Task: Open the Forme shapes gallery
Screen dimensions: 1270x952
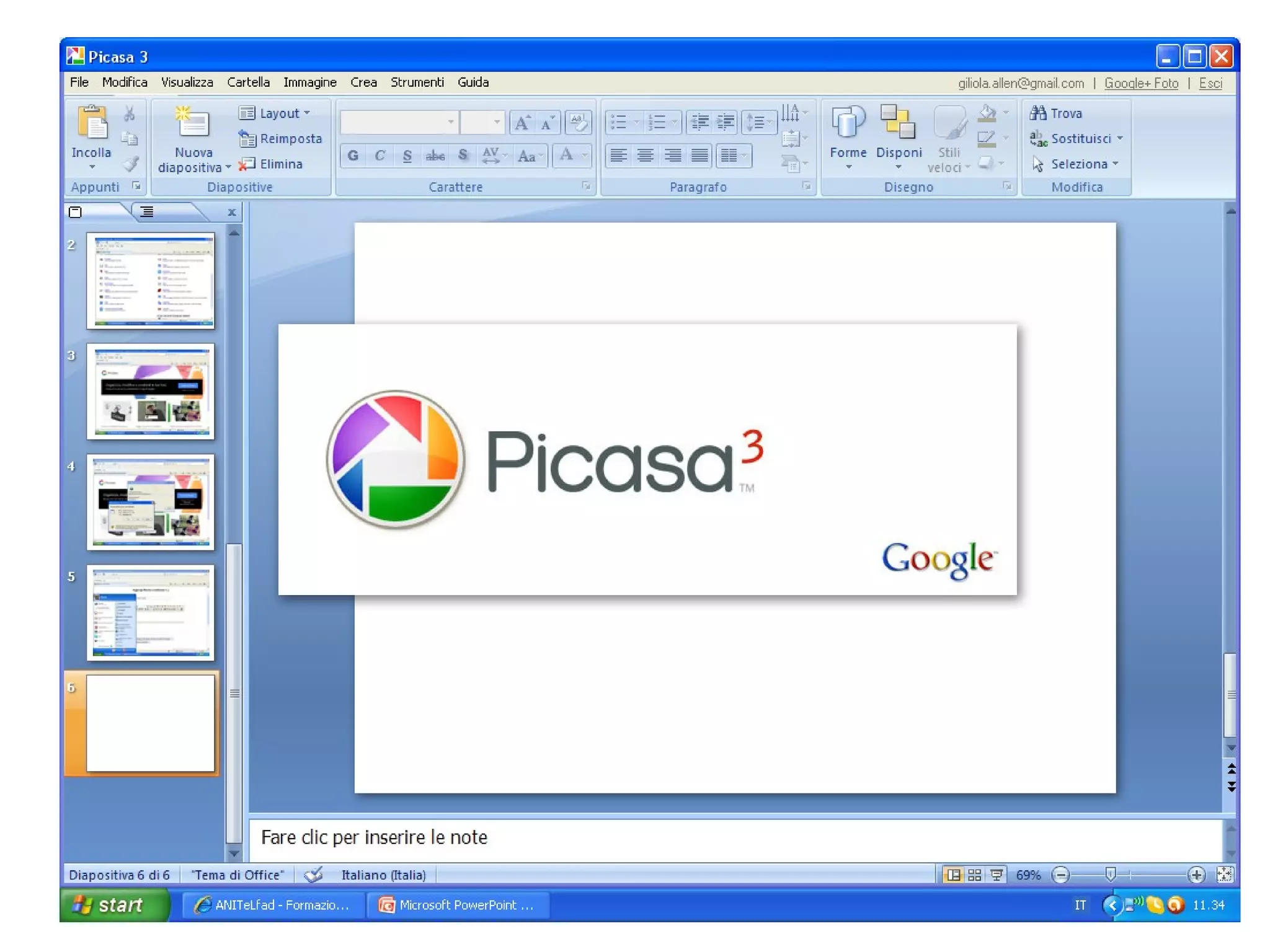Action: pyautogui.click(x=848, y=123)
